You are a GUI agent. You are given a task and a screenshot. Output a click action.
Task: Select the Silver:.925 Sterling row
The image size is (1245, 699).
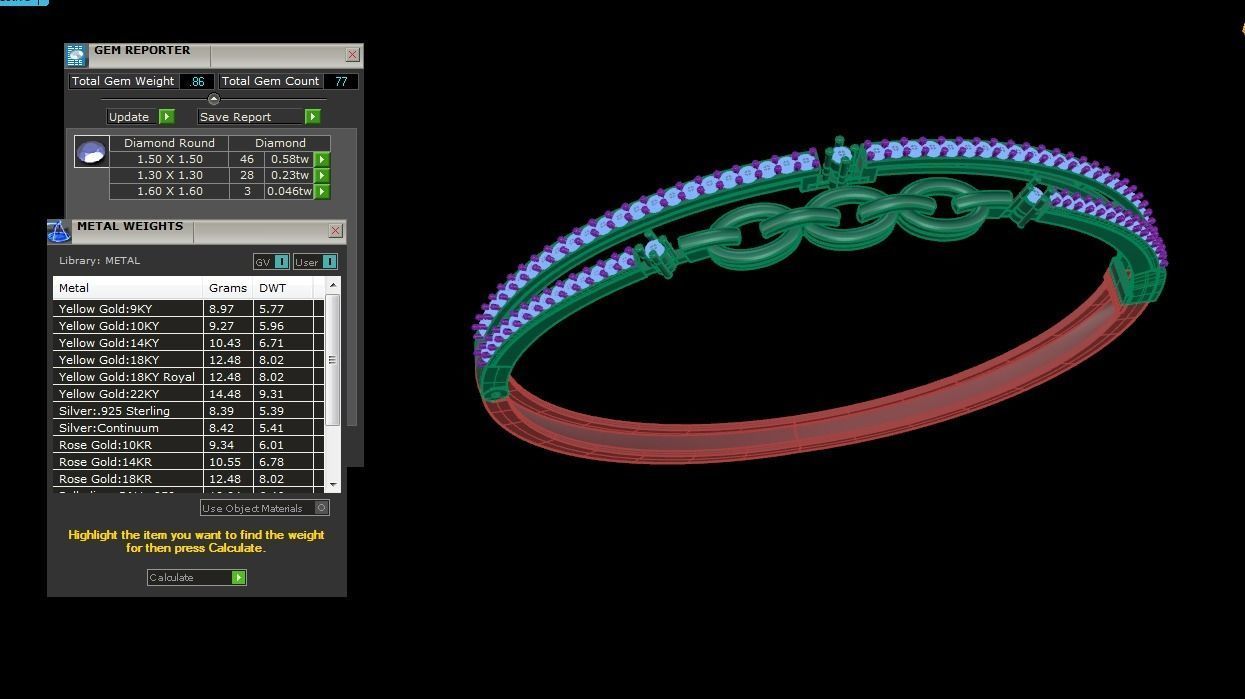click(x=188, y=411)
